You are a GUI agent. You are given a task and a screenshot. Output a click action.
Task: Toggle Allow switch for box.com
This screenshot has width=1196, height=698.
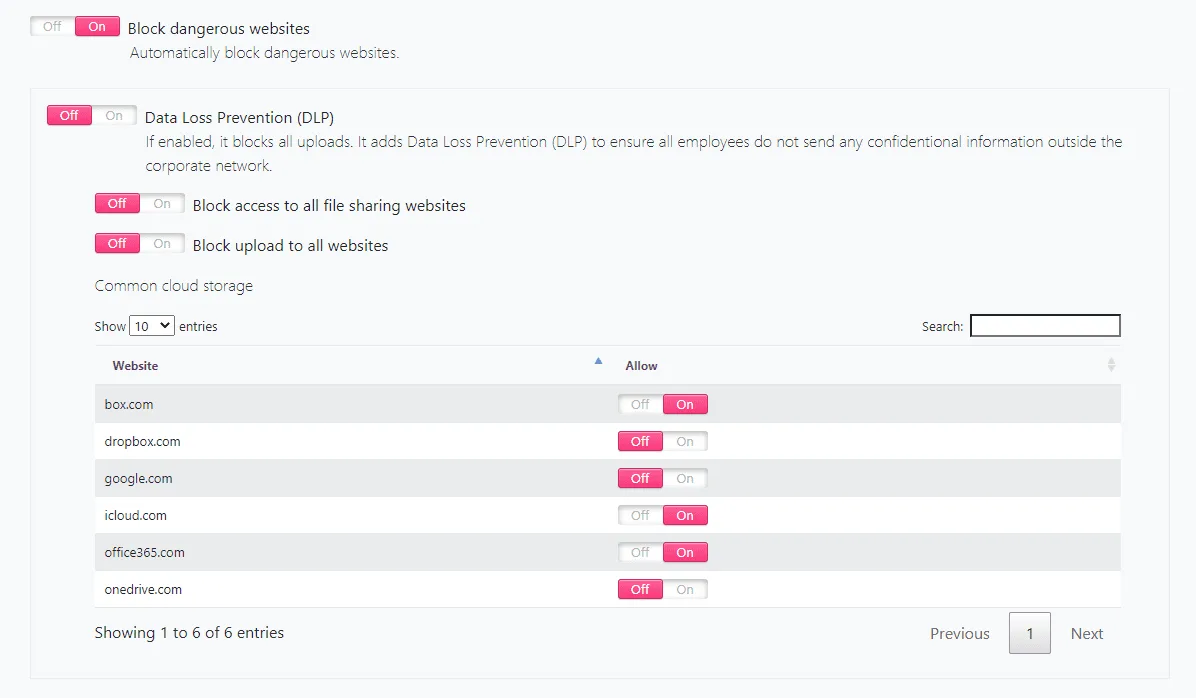(663, 405)
